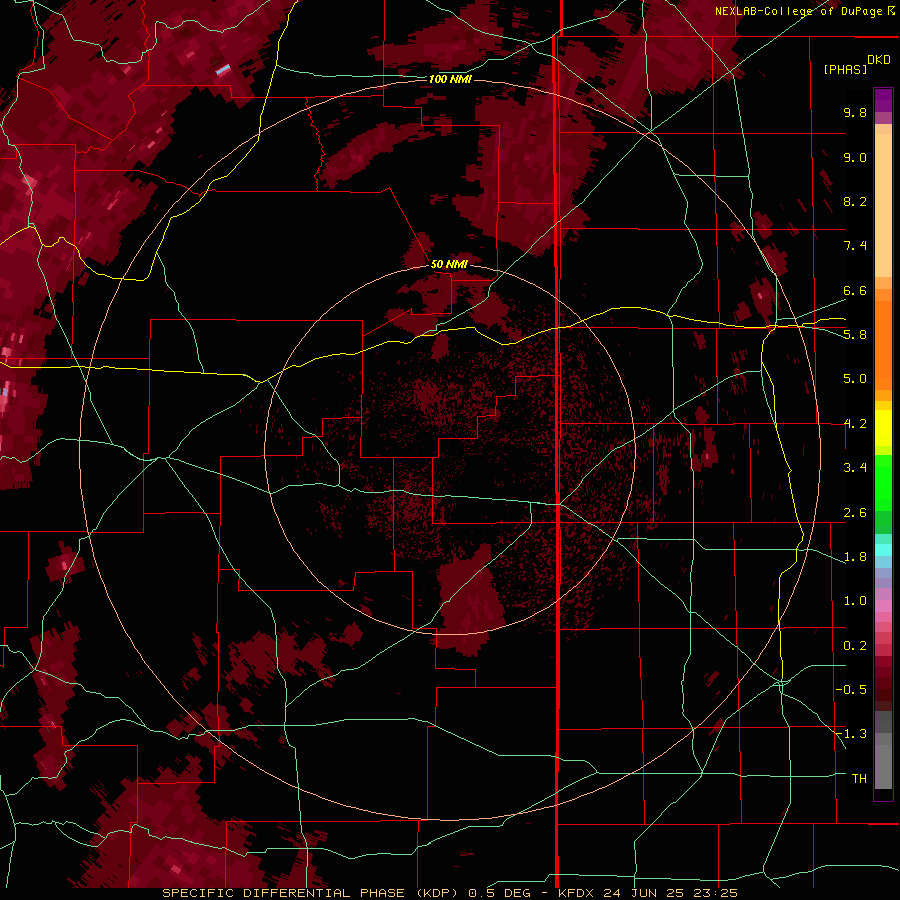Click the [PHAS] unit label

click(845, 70)
